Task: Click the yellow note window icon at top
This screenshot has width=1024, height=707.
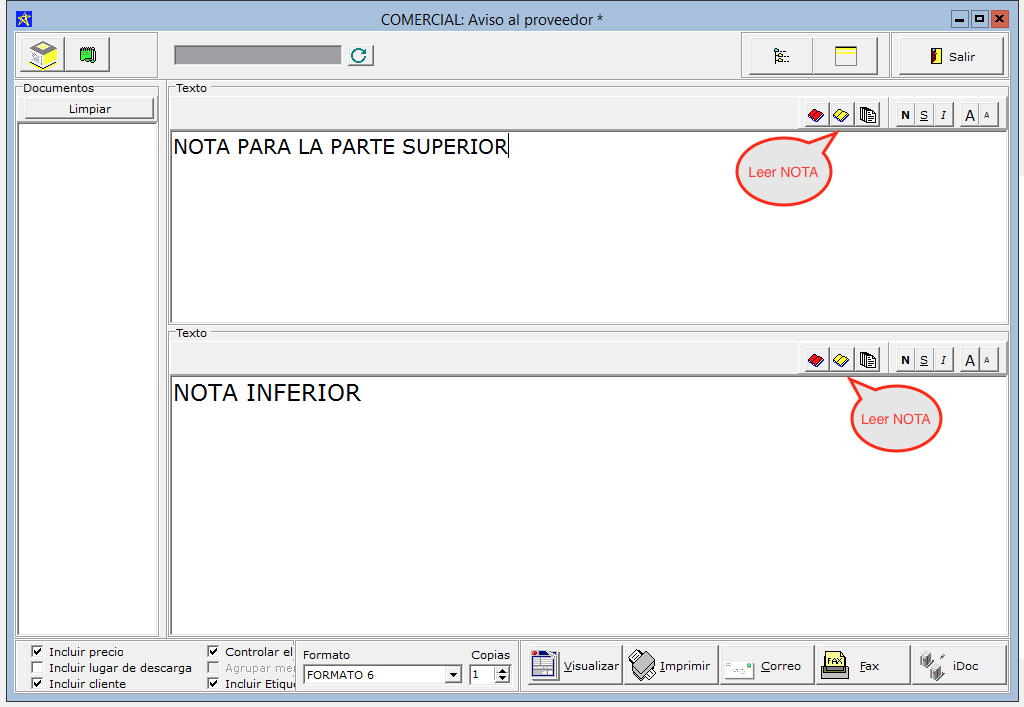Action: 846,57
